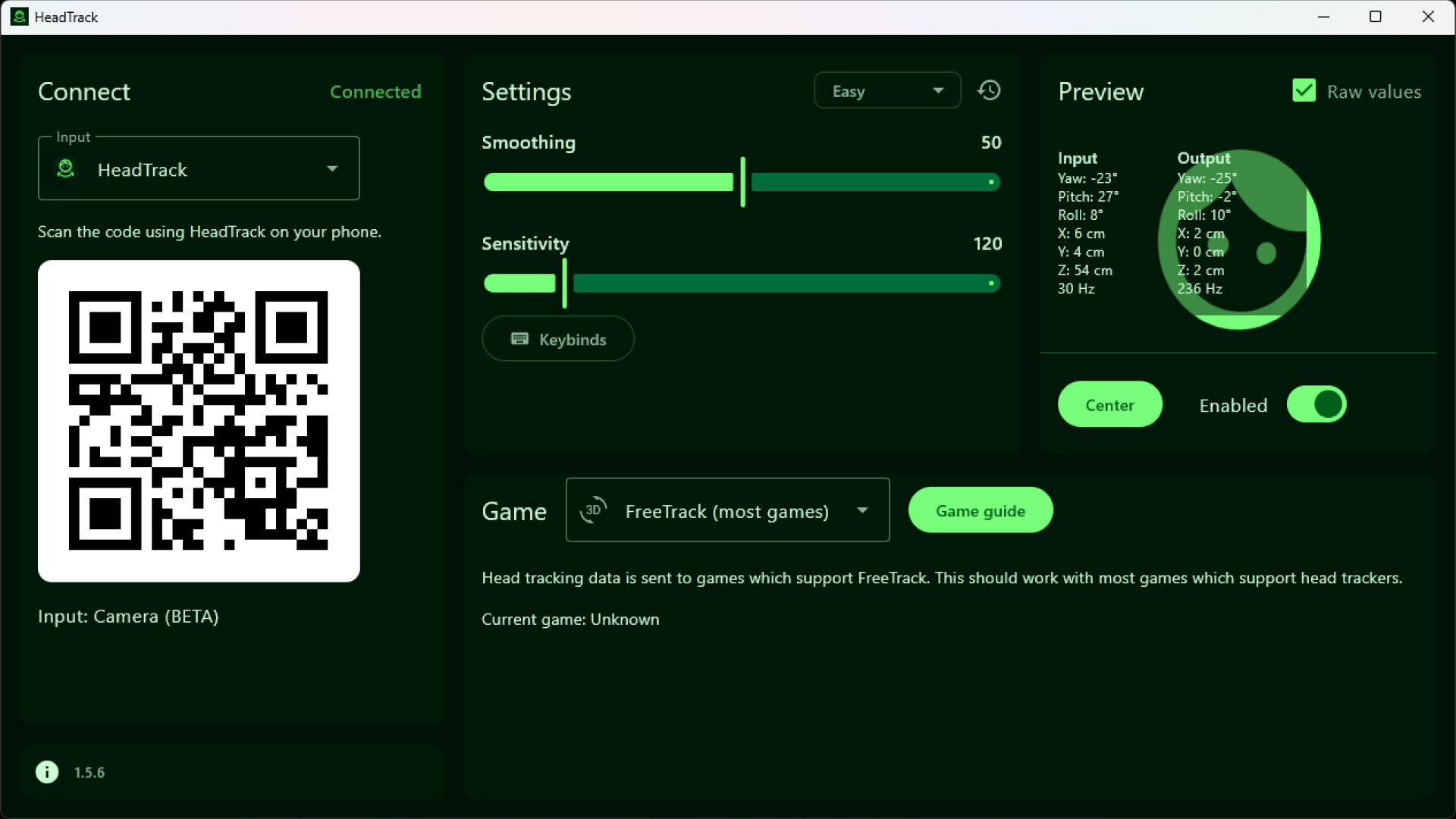Click the Smoothing slider handle
Viewport: 1456px width, 819px height.
coord(742,182)
